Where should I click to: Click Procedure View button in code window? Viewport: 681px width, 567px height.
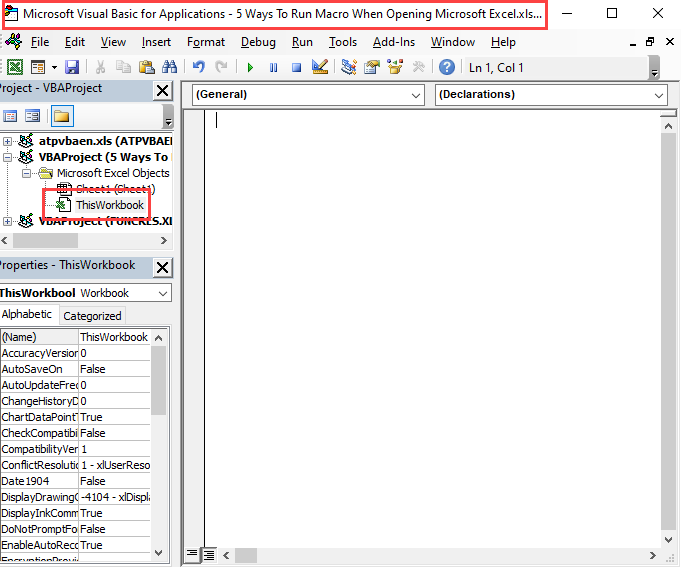(x=192, y=554)
